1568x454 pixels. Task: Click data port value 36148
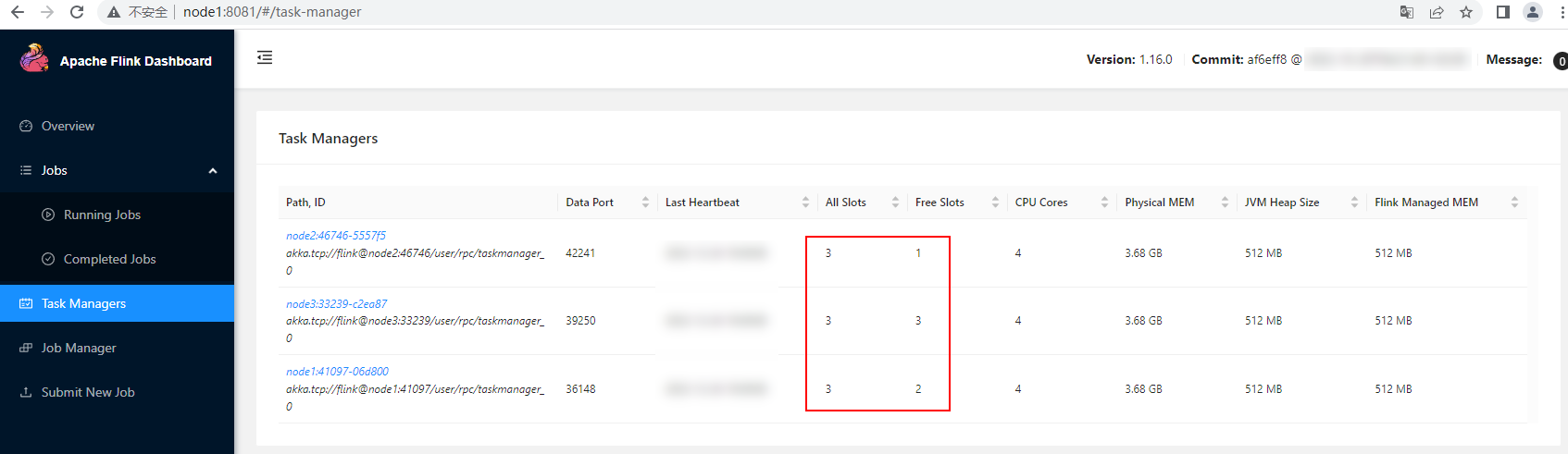pos(580,389)
